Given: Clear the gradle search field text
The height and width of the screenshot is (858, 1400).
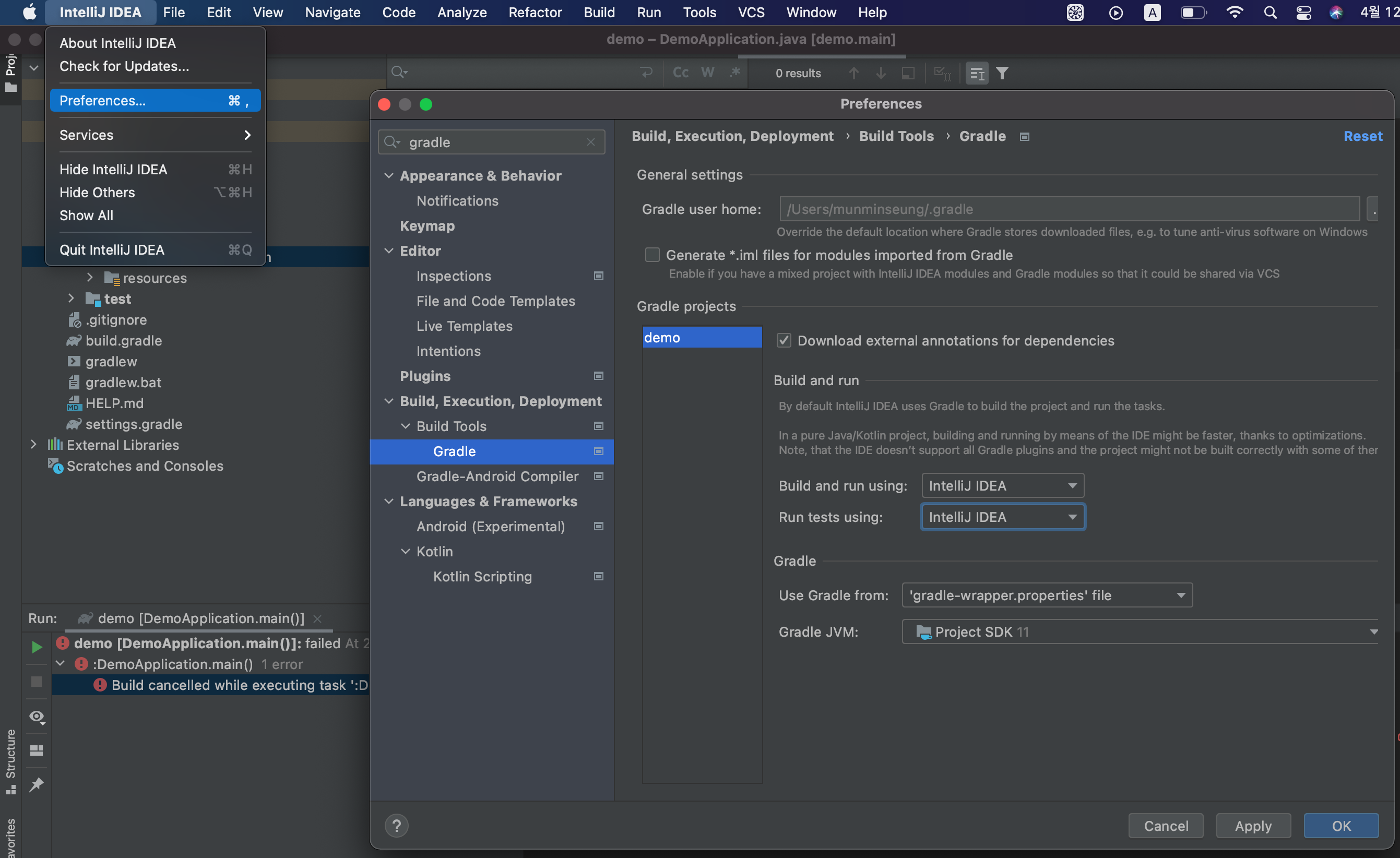Looking at the screenshot, I should coord(591,142).
